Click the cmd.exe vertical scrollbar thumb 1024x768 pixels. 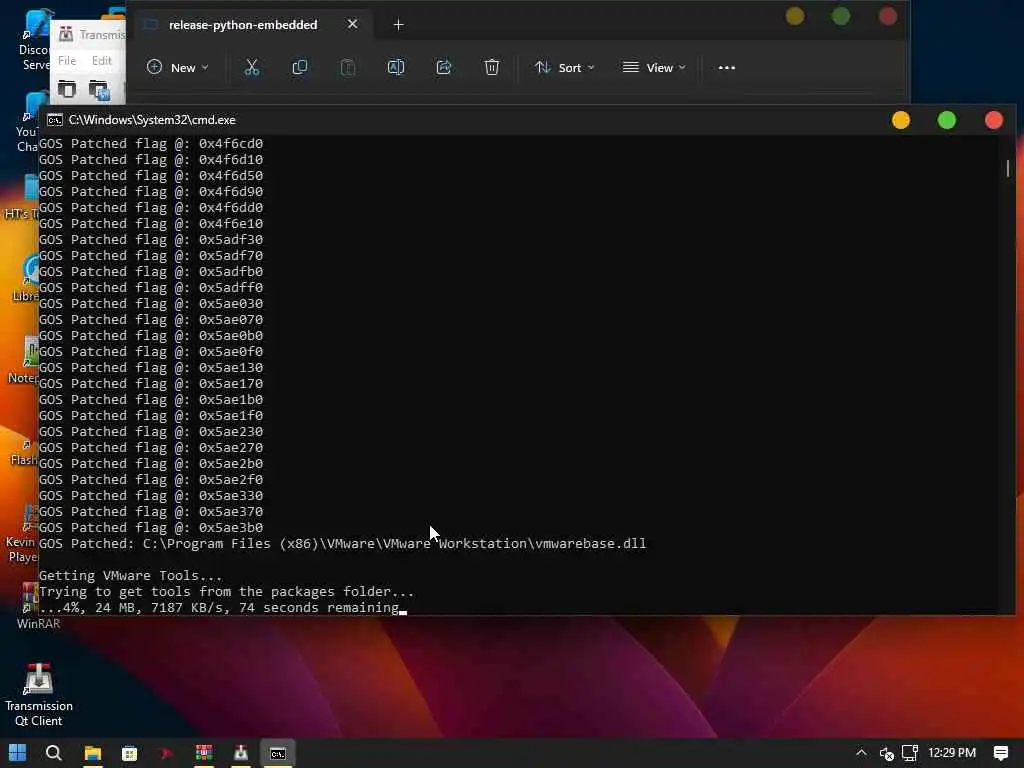point(1008,168)
